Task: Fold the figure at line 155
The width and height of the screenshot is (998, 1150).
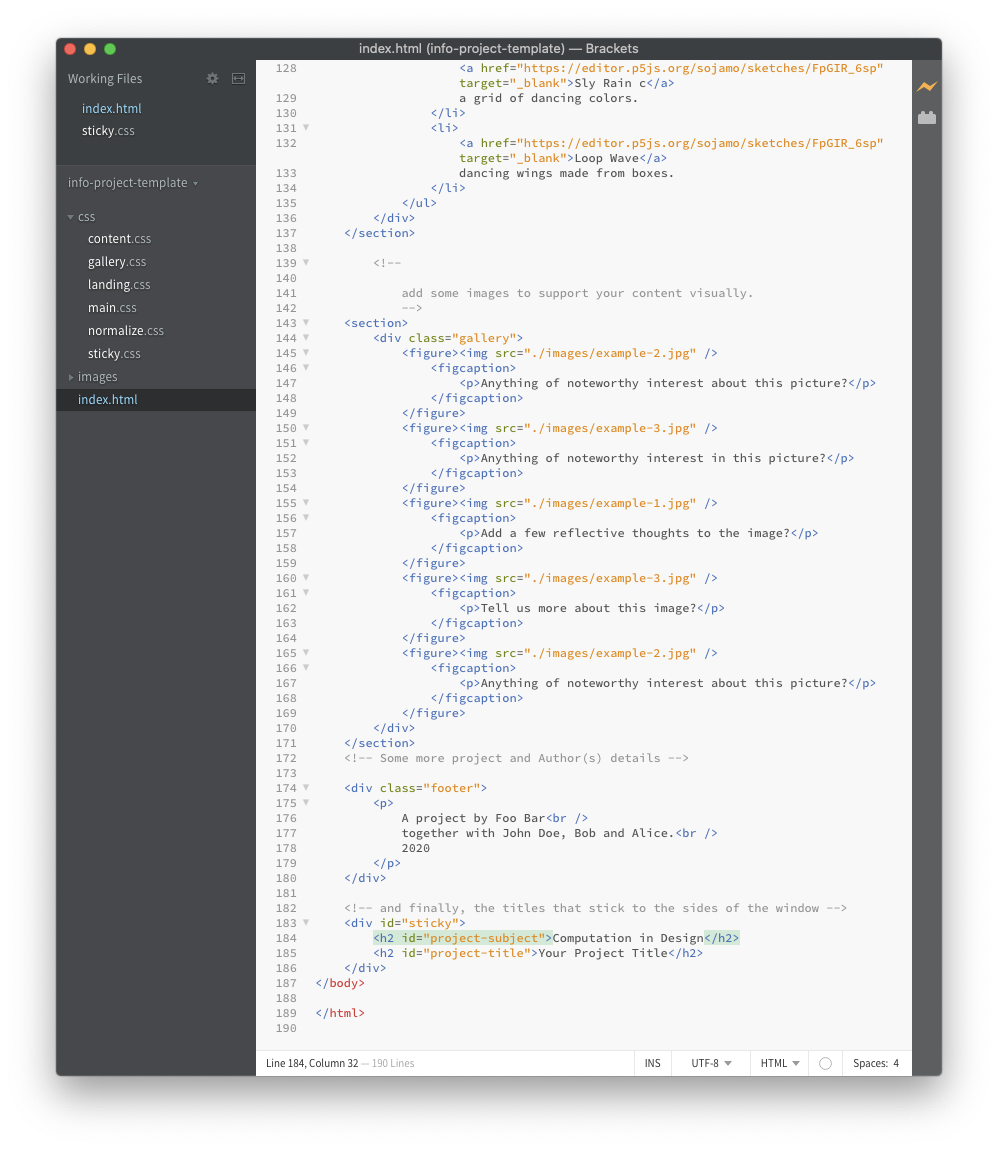Action: point(307,503)
